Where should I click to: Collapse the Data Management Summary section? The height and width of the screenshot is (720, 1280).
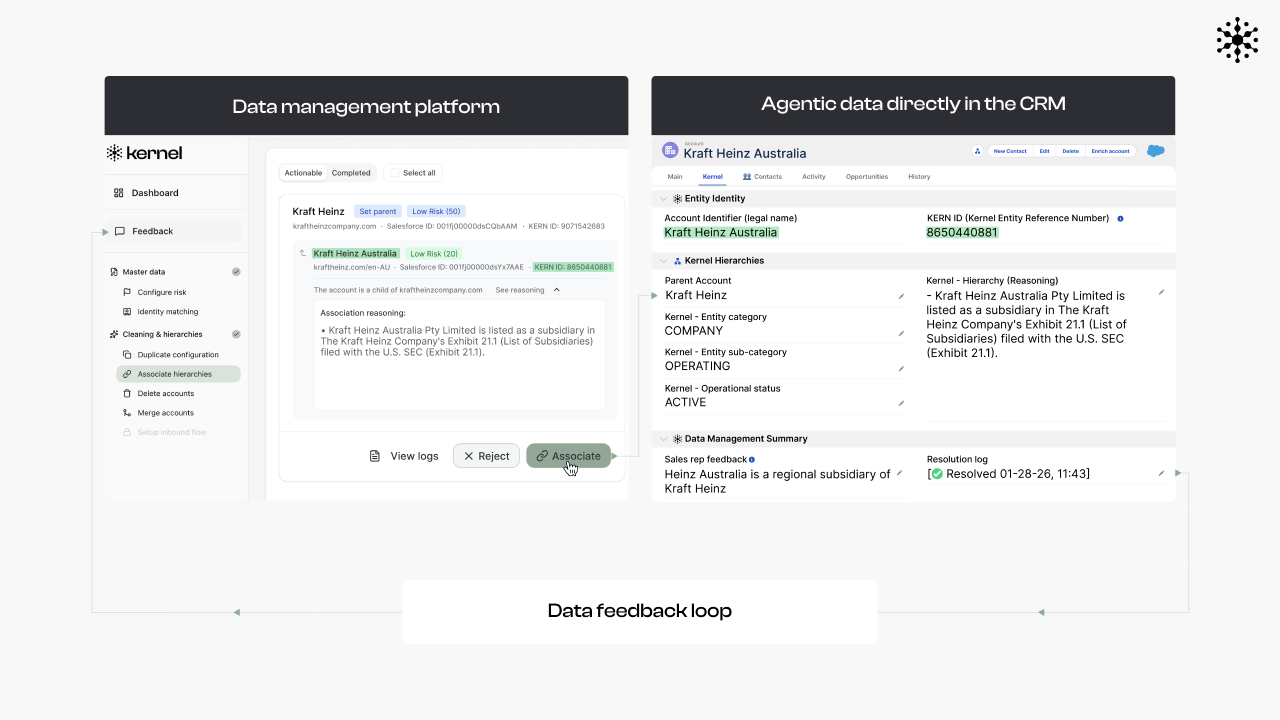tap(664, 439)
